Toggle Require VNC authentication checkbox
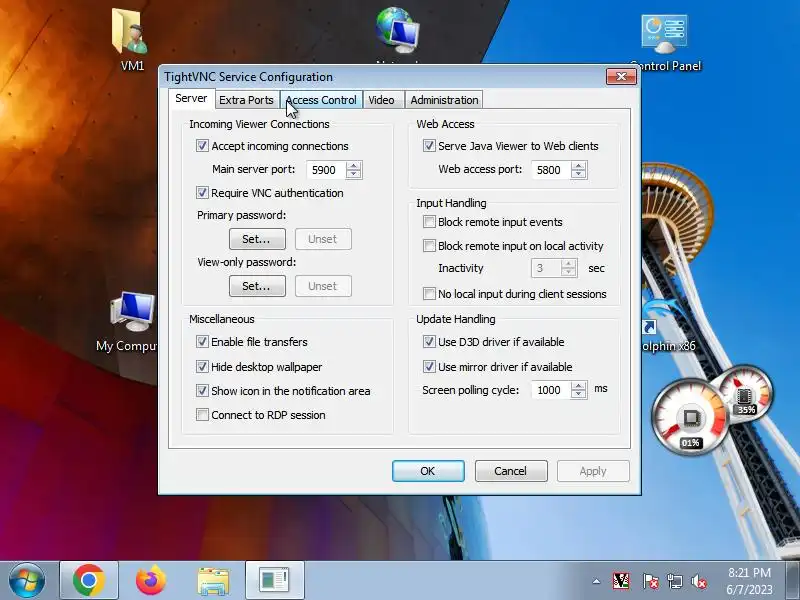 click(x=202, y=193)
